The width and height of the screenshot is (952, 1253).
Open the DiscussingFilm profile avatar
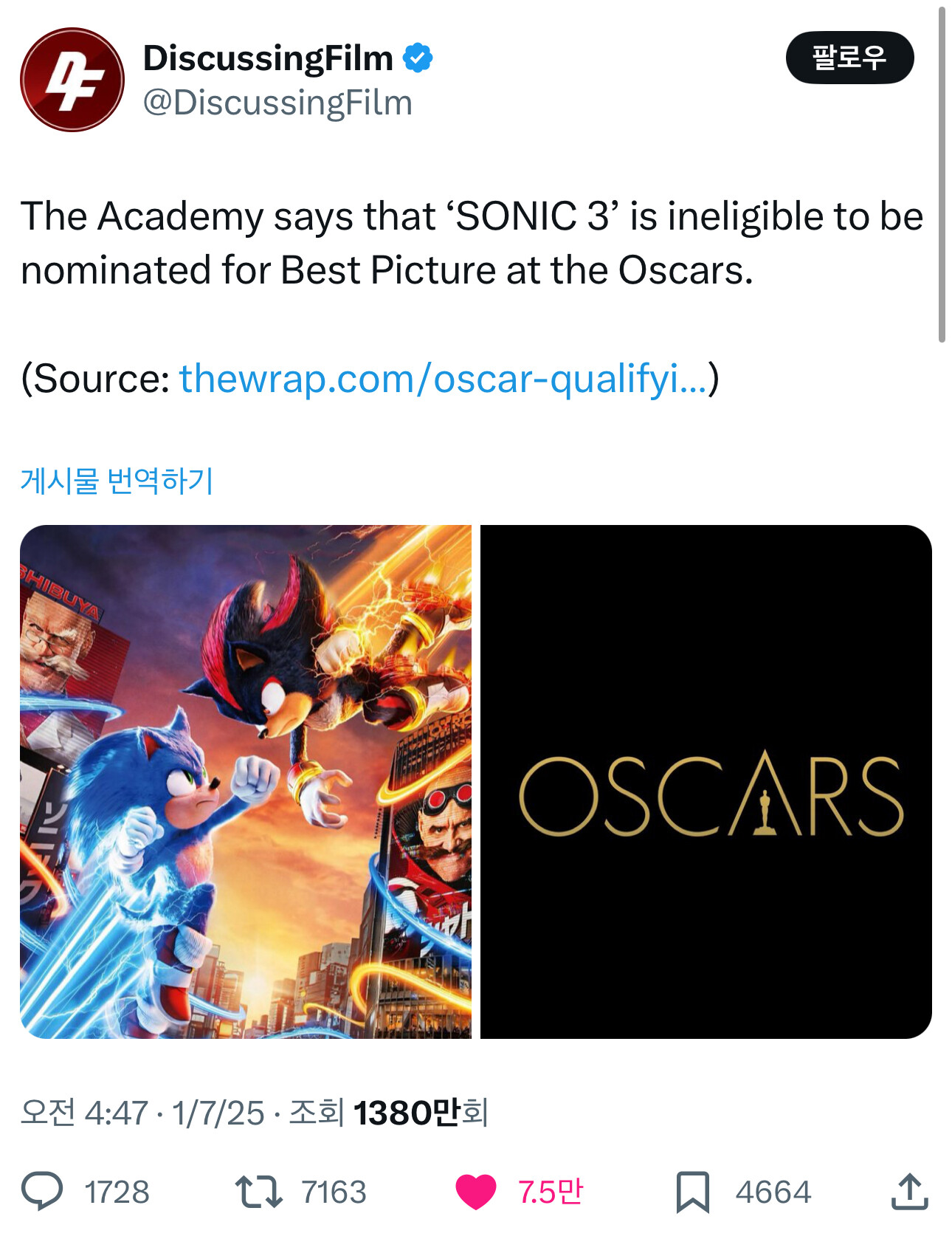coord(72,80)
